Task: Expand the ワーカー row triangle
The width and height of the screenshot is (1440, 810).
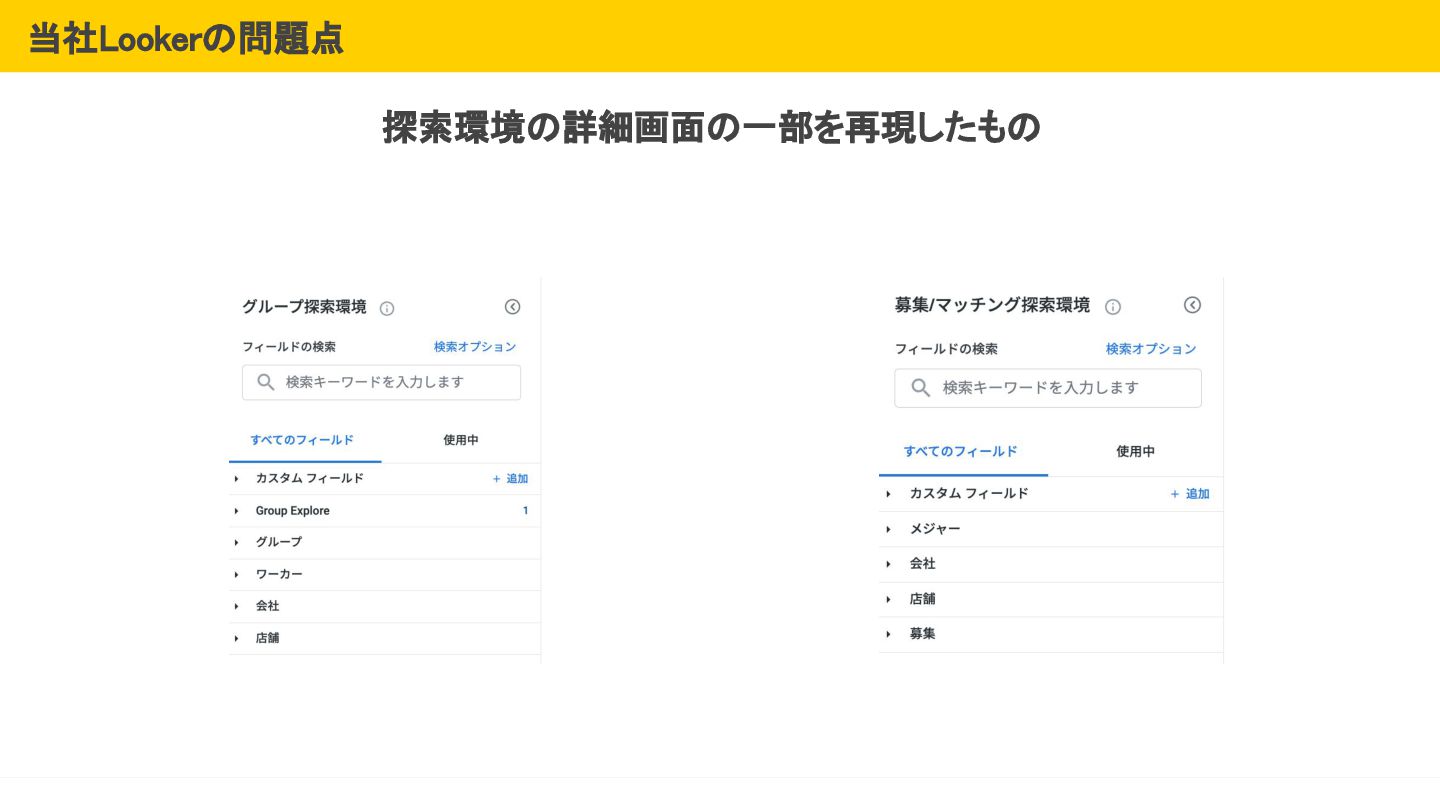Action: pyautogui.click(x=237, y=574)
